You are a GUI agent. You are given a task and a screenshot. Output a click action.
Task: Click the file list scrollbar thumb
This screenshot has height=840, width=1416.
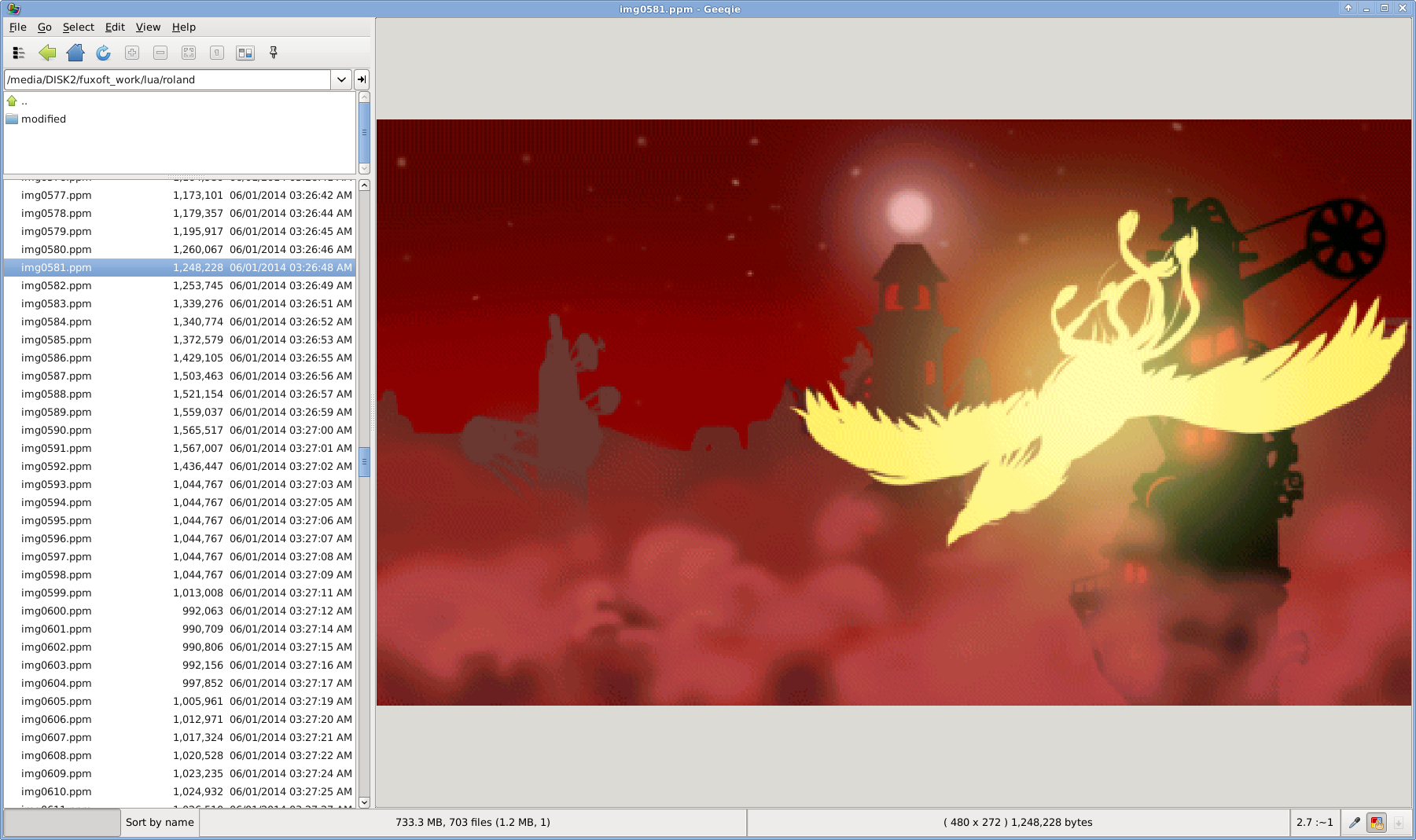(364, 462)
